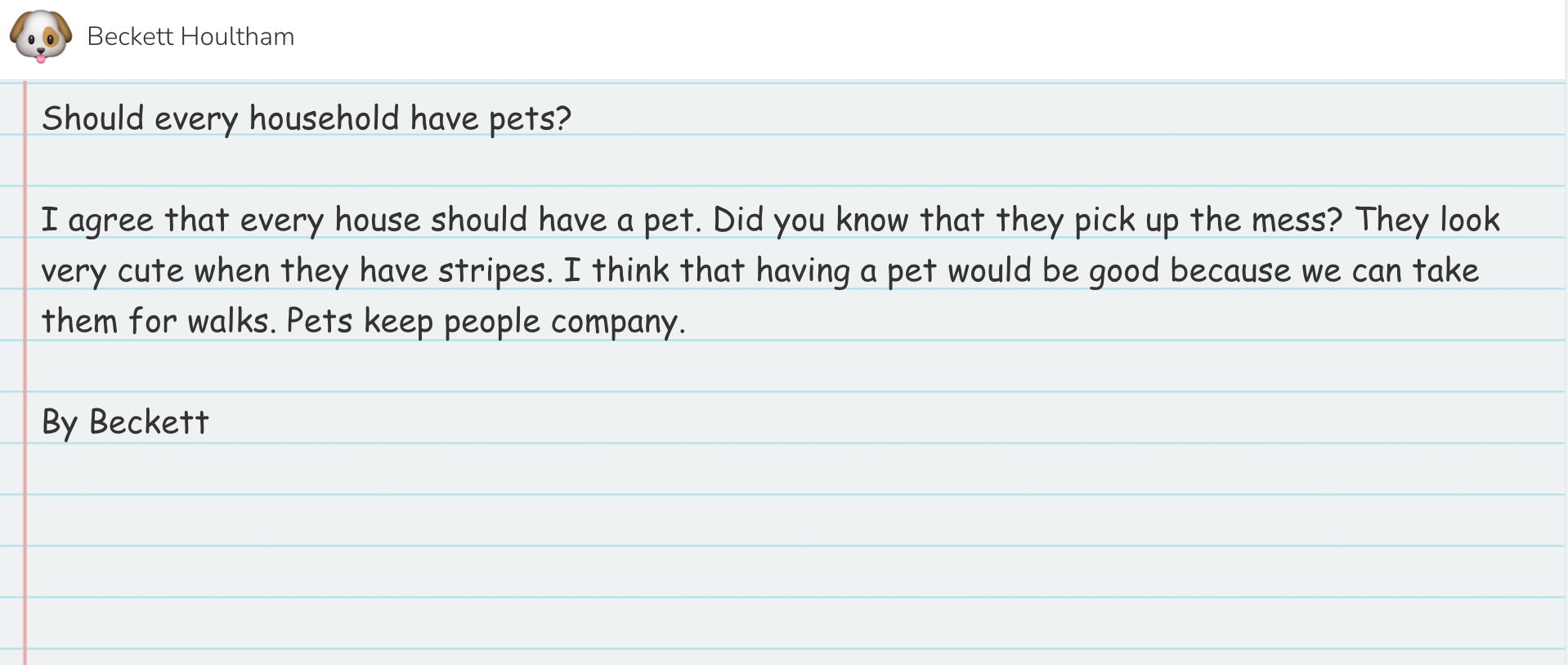
Task: Click the word "cute" in the paragraph
Action: (150, 270)
